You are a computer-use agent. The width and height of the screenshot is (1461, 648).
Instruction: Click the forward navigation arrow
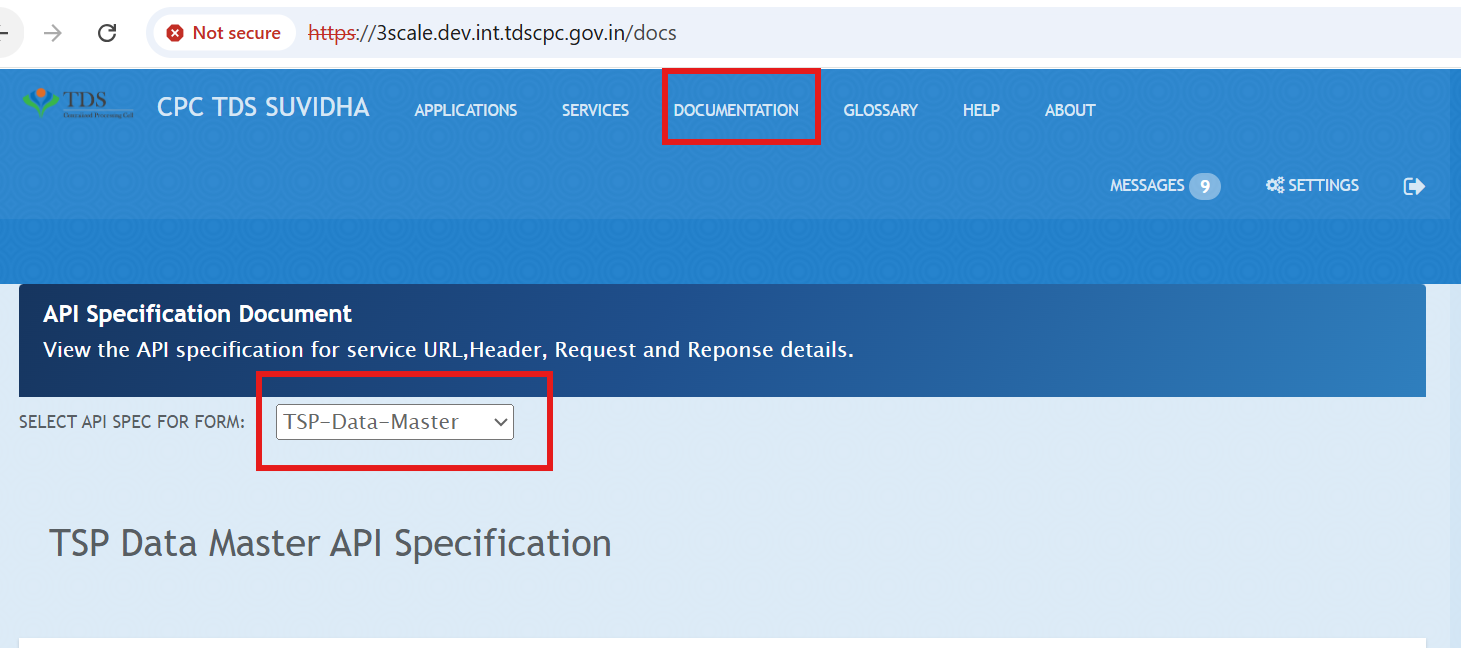click(52, 32)
